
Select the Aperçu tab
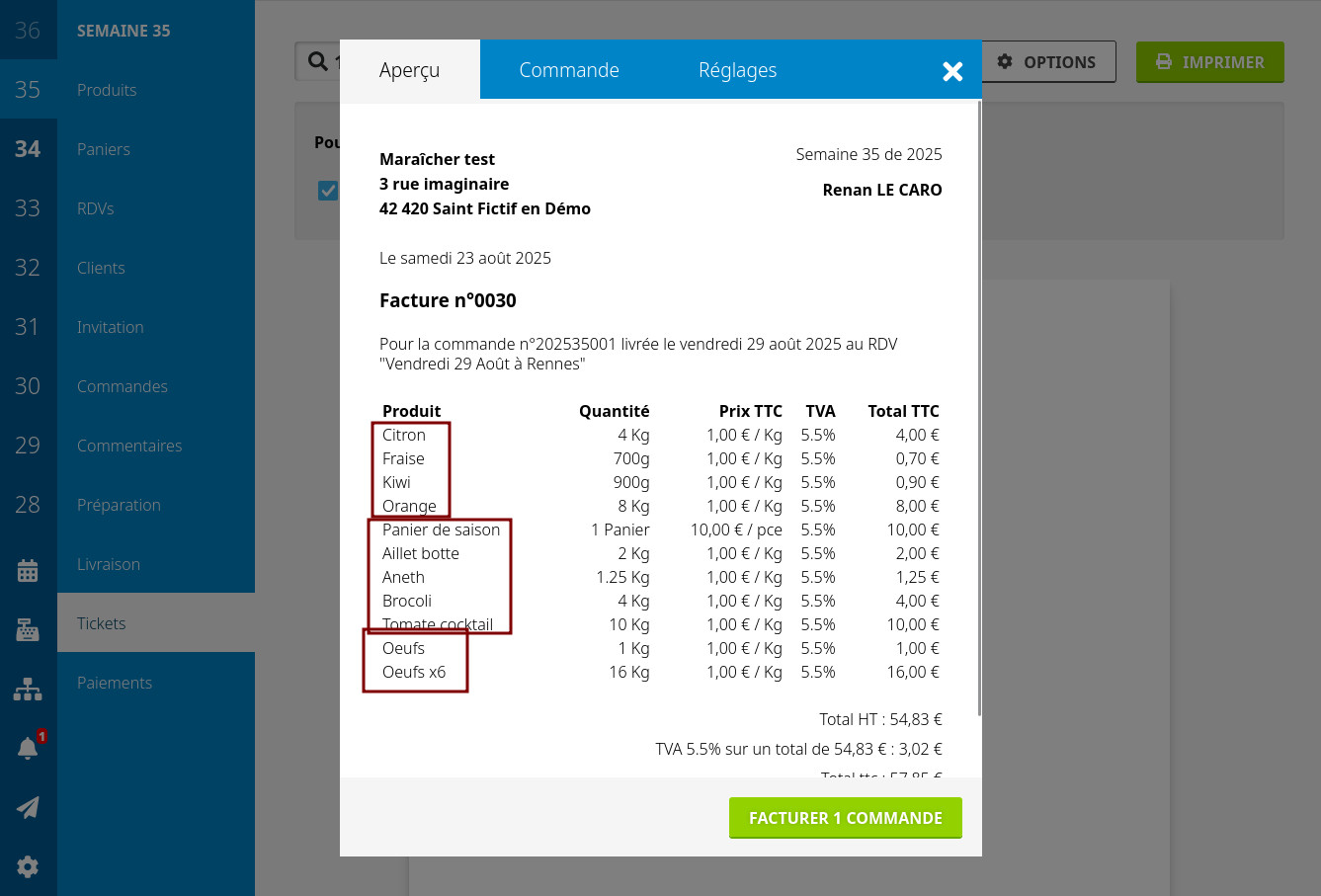pyautogui.click(x=409, y=70)
